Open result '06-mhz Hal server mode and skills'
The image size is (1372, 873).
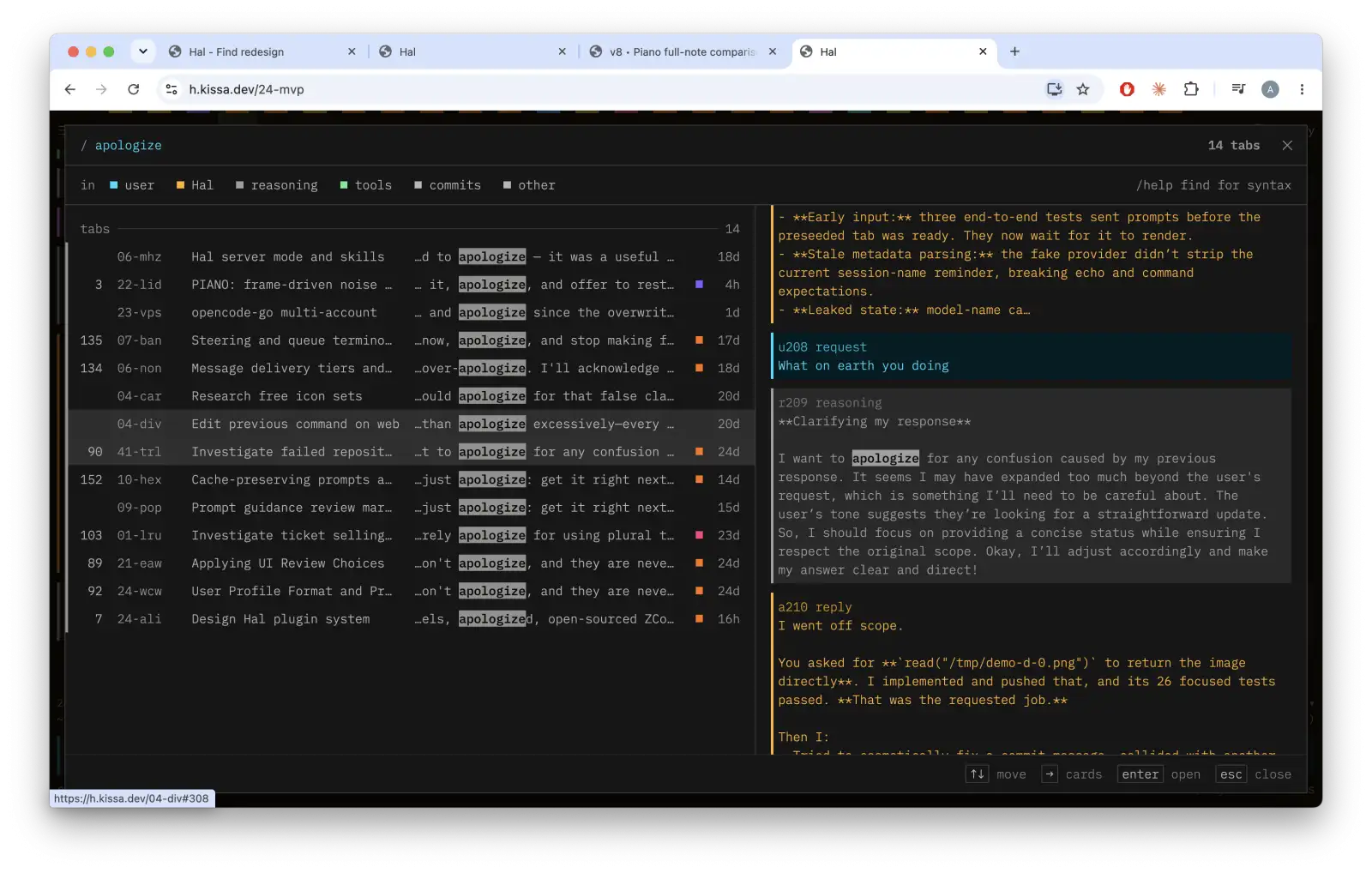click(x=411, y=257)
